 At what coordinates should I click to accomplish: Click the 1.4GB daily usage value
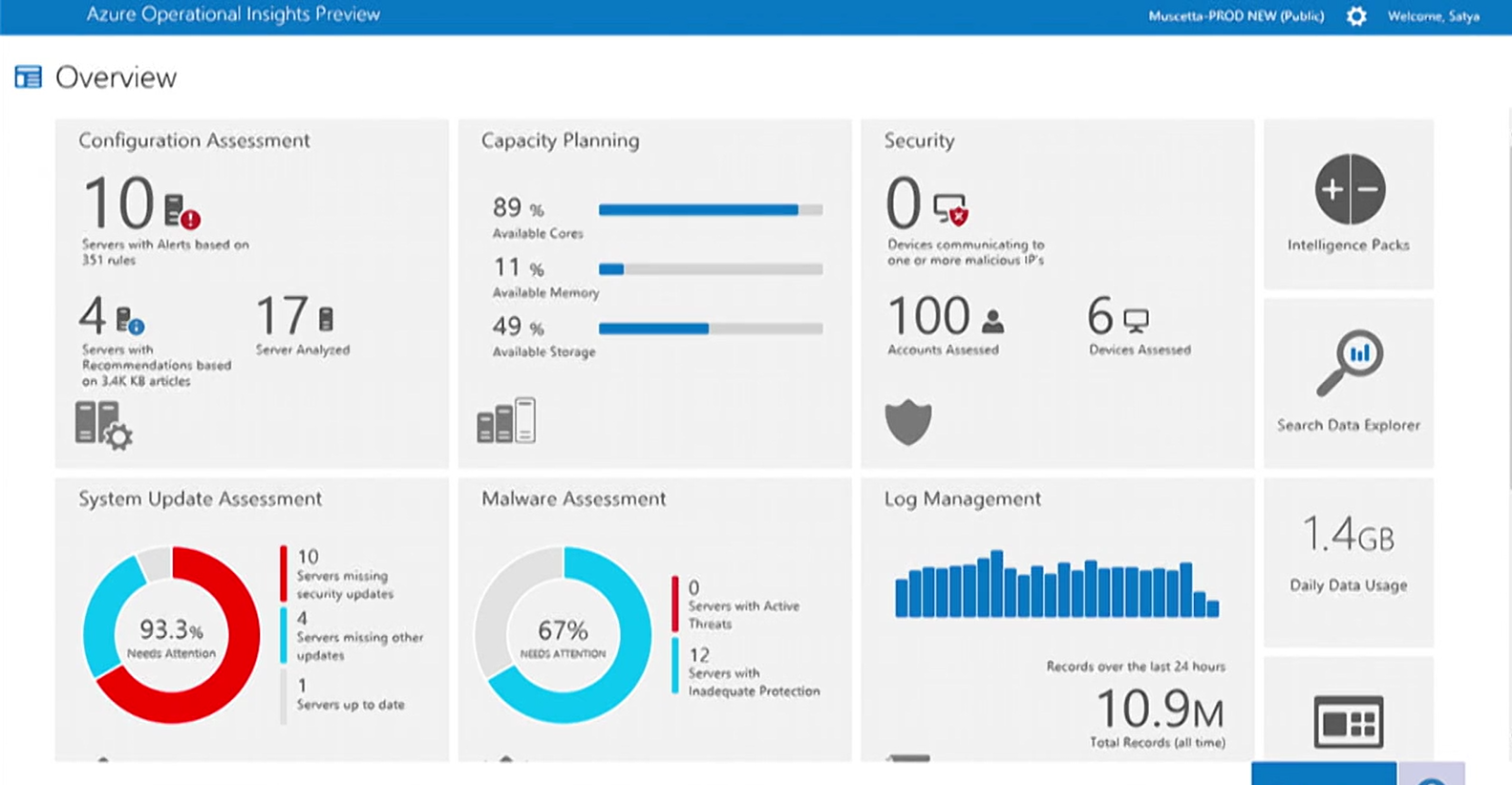tap(1349, 535)
